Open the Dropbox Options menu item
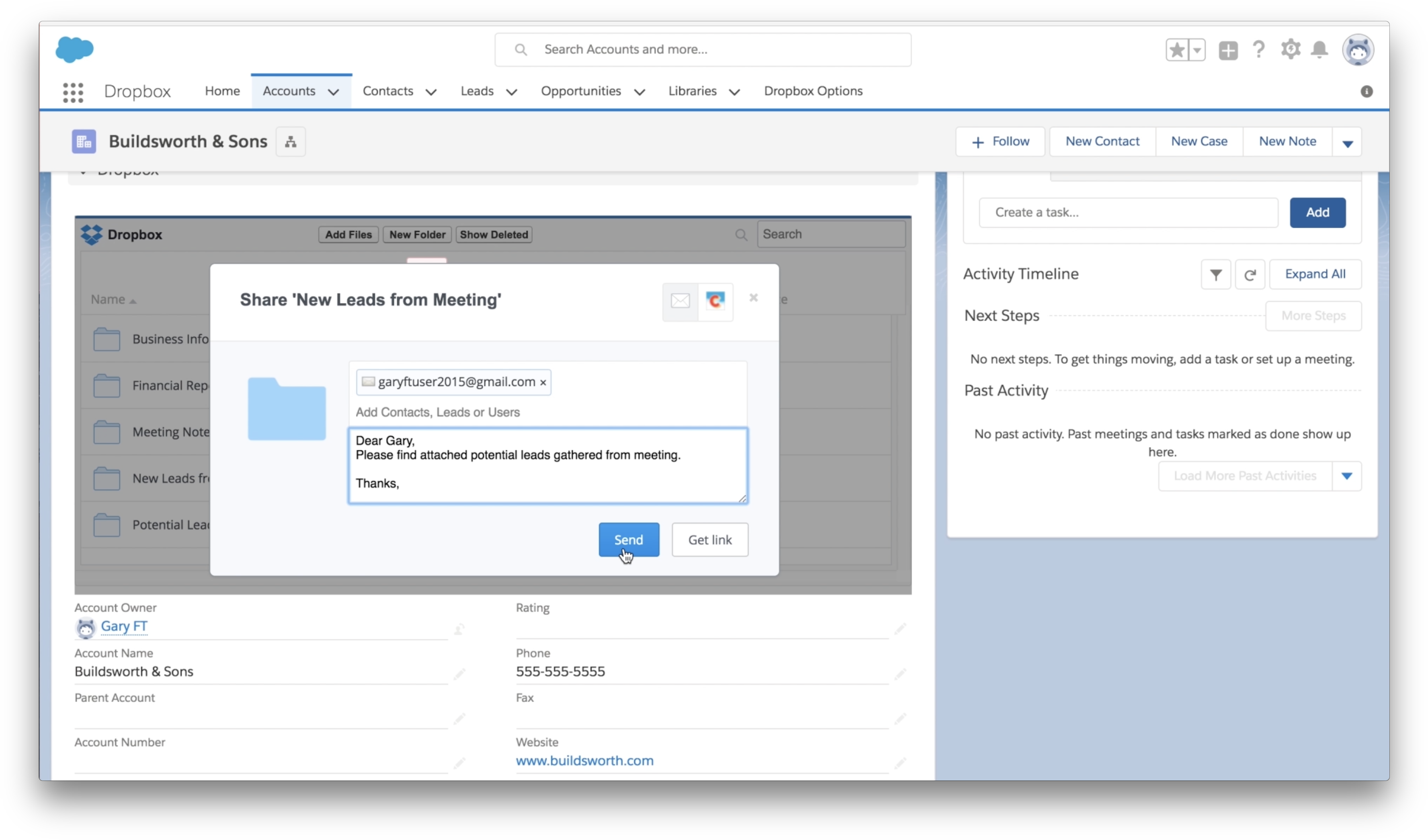The height and width of the screenshot is (840, 1428). 814,91
